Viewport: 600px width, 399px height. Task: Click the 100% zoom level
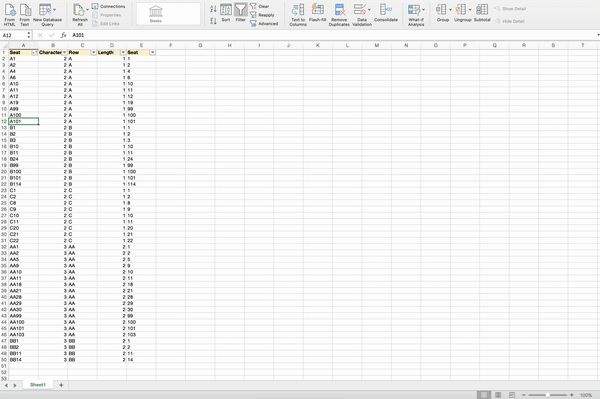coord(586,395)
